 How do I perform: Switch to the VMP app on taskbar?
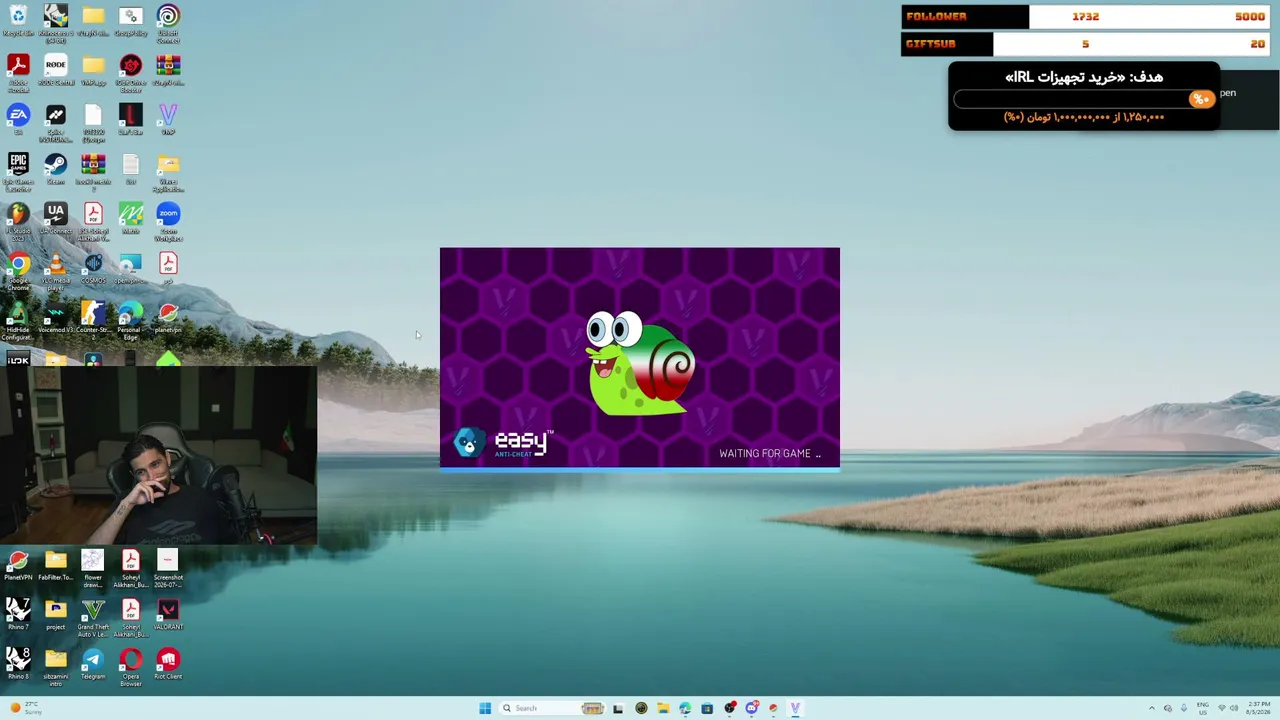pyautogui.click(x=795, y=708)
